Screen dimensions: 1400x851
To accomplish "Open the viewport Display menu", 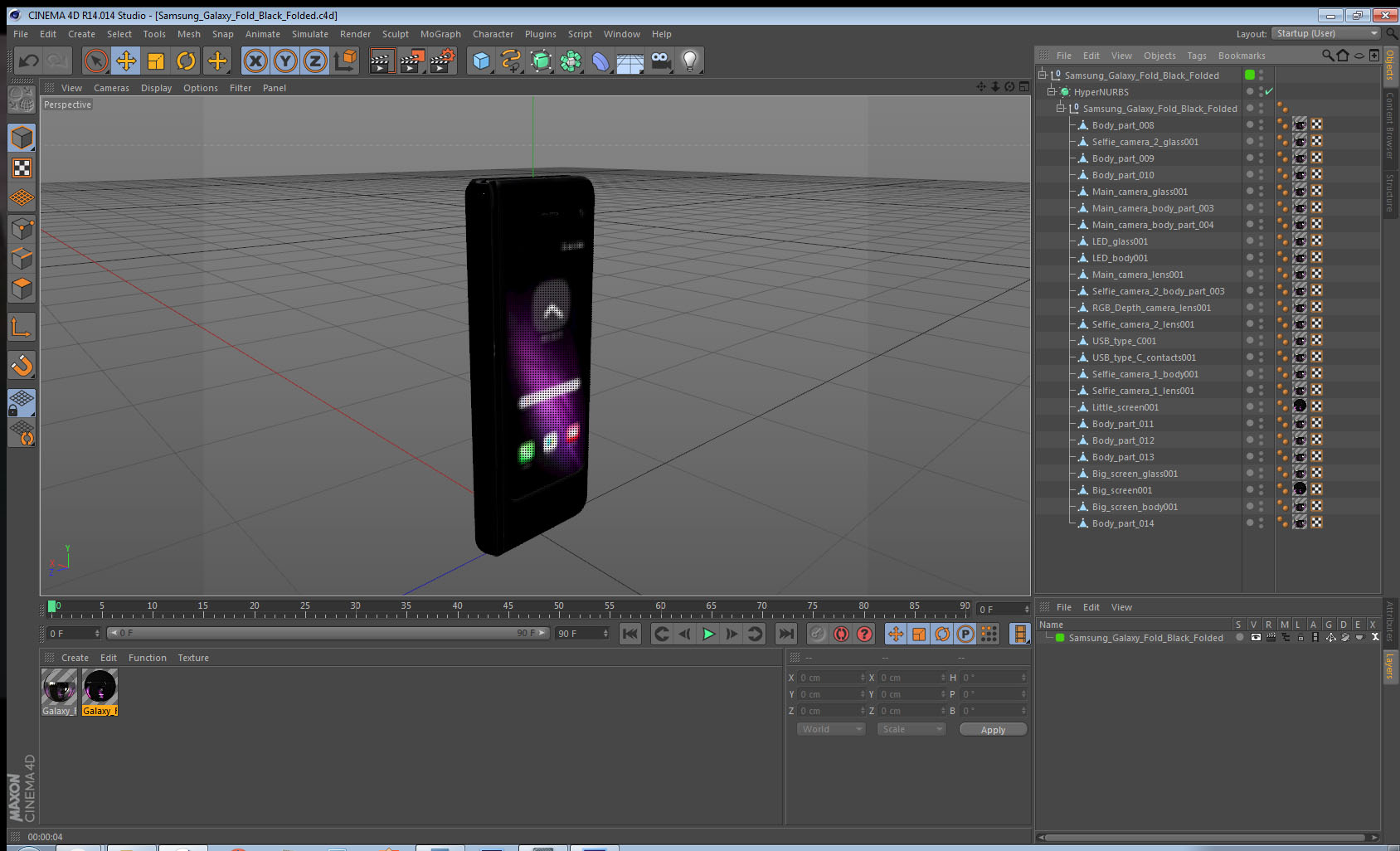I will click(156, 88).
